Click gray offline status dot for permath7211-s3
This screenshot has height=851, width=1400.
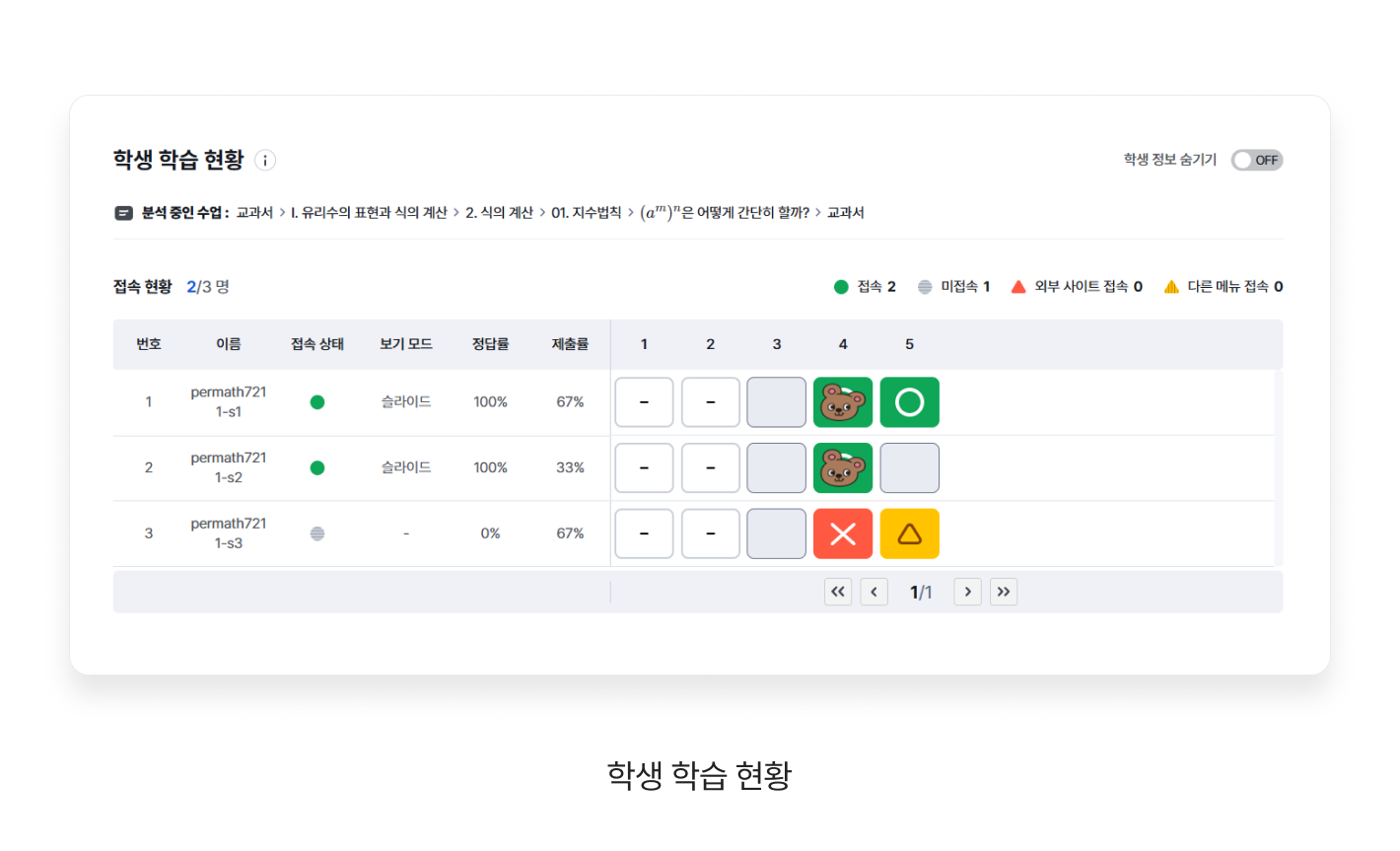tap(317, 533)
